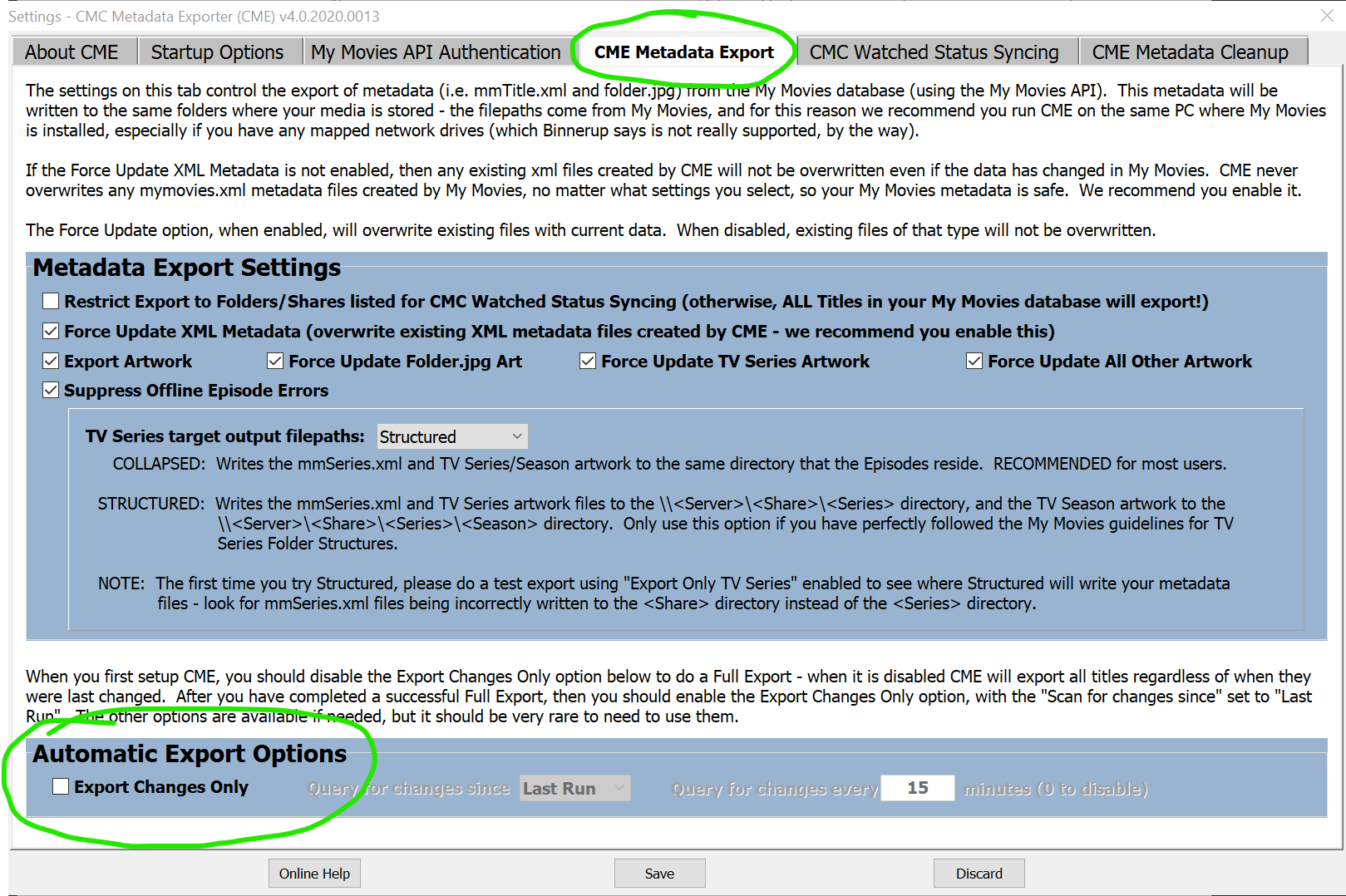Viewport: 1346px width, 896px height.
Task: Click the 'TV Series target output filepaths:' label
Action: pos(225,436)
